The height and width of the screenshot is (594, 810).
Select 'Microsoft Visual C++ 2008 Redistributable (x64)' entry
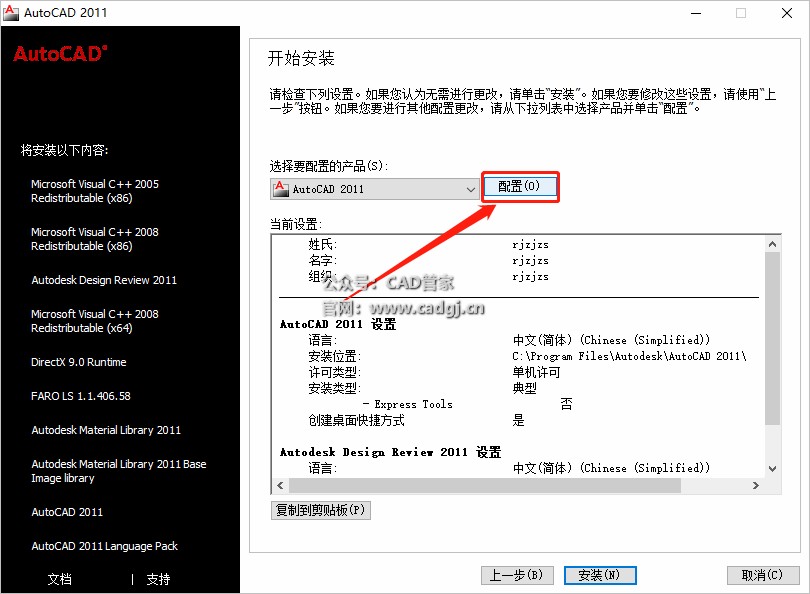(x=95, y=321)
